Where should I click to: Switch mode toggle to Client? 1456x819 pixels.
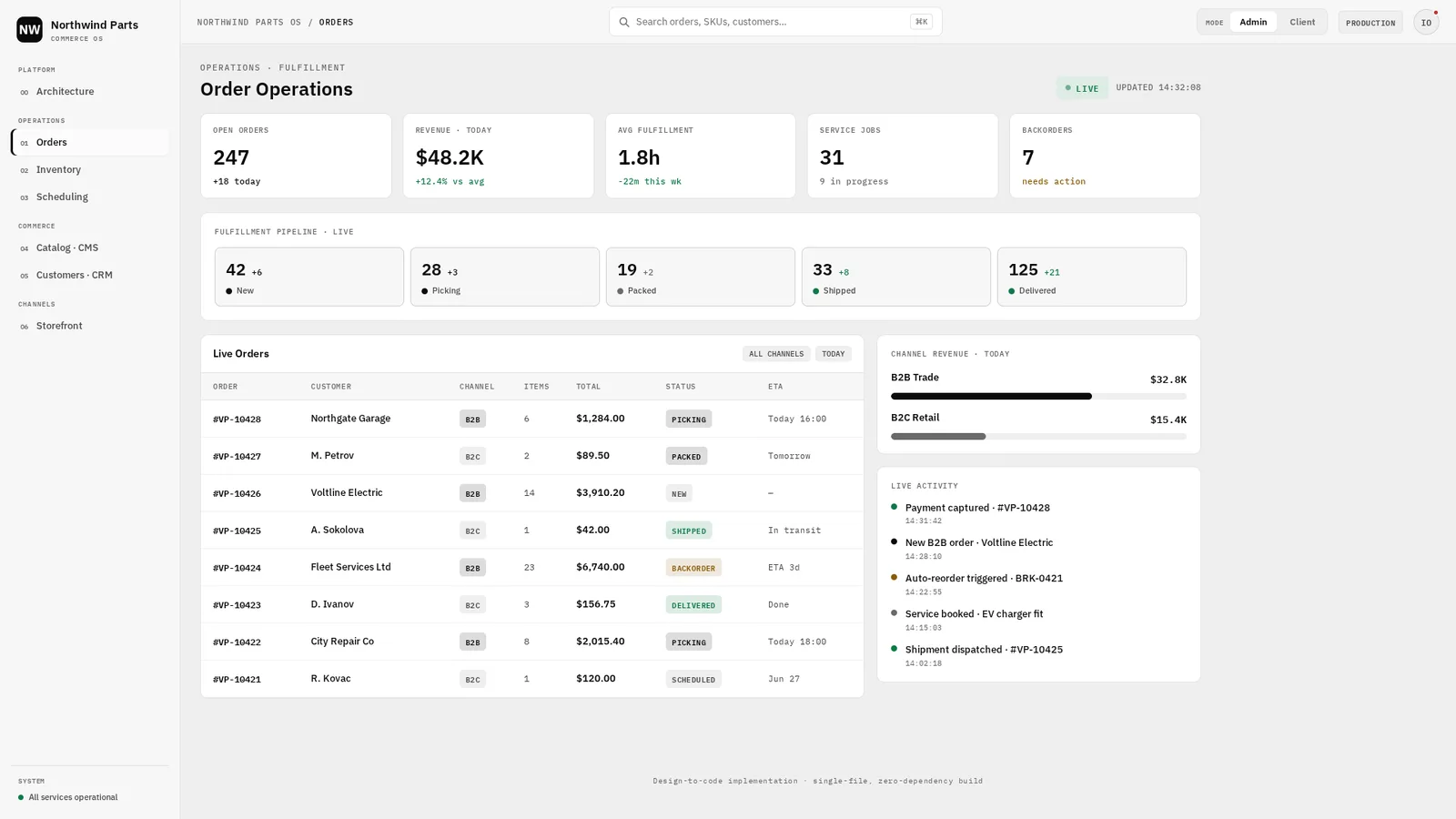point(1302,22)
